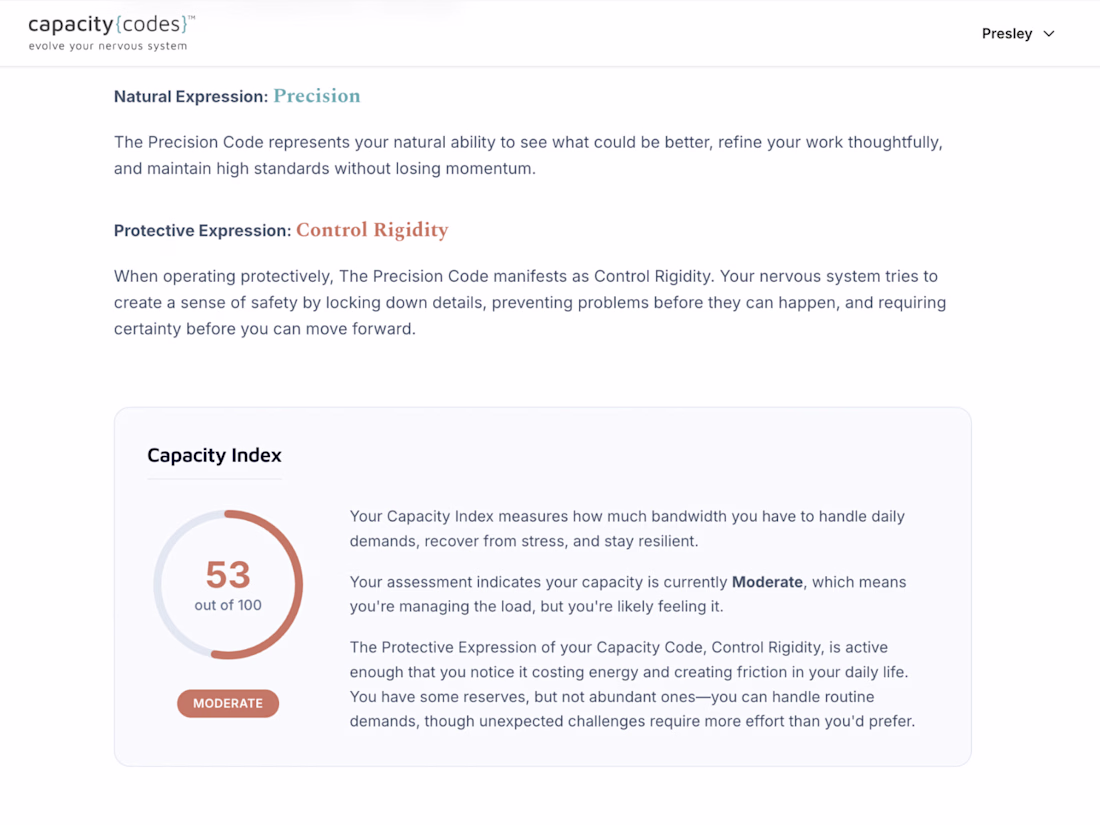Viewport: 1100px width, 825px height.
Task: Click the Precision Code description paragraph
Action: click(x=528, y=155)
